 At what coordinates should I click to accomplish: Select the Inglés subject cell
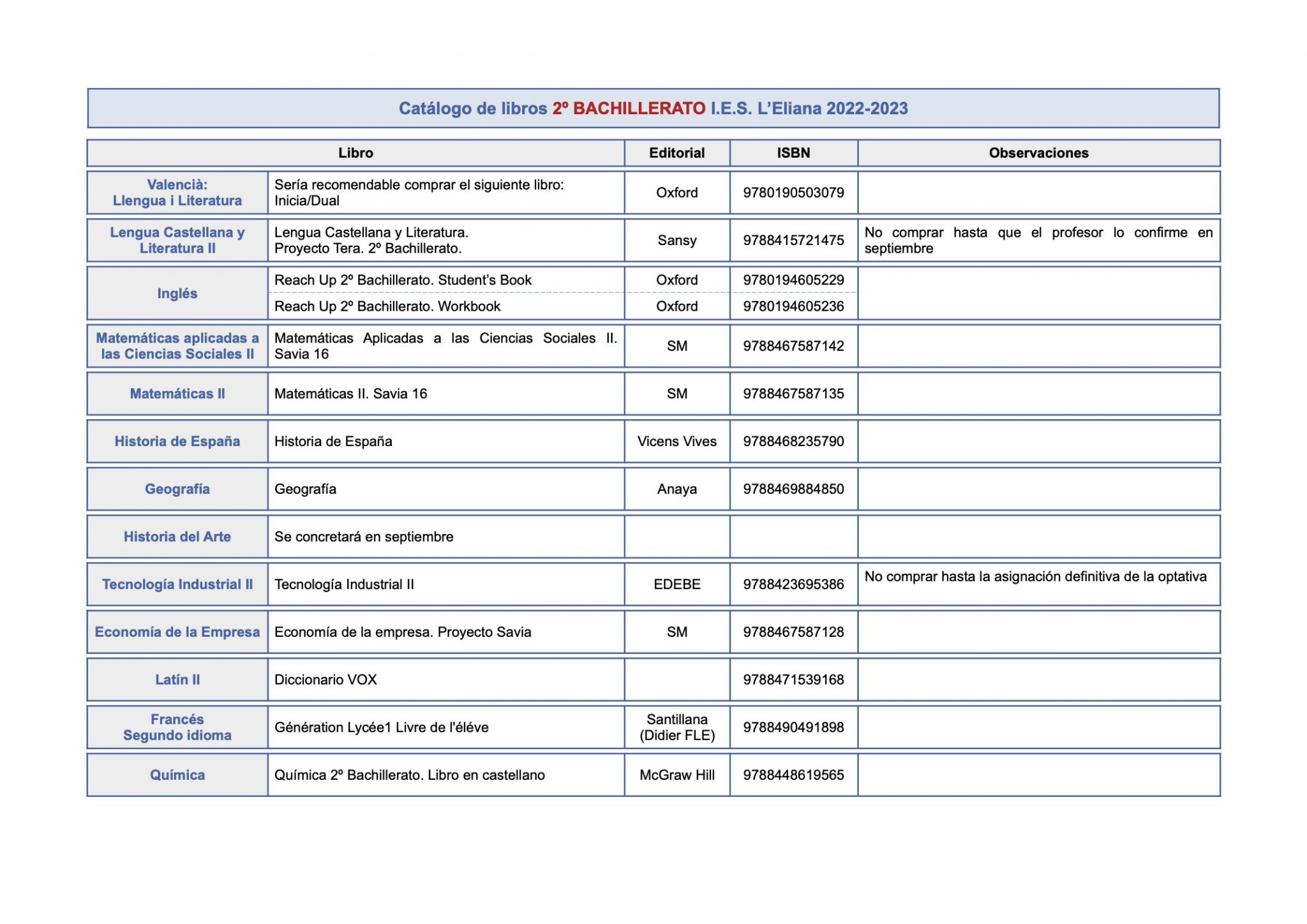(177, 294)
